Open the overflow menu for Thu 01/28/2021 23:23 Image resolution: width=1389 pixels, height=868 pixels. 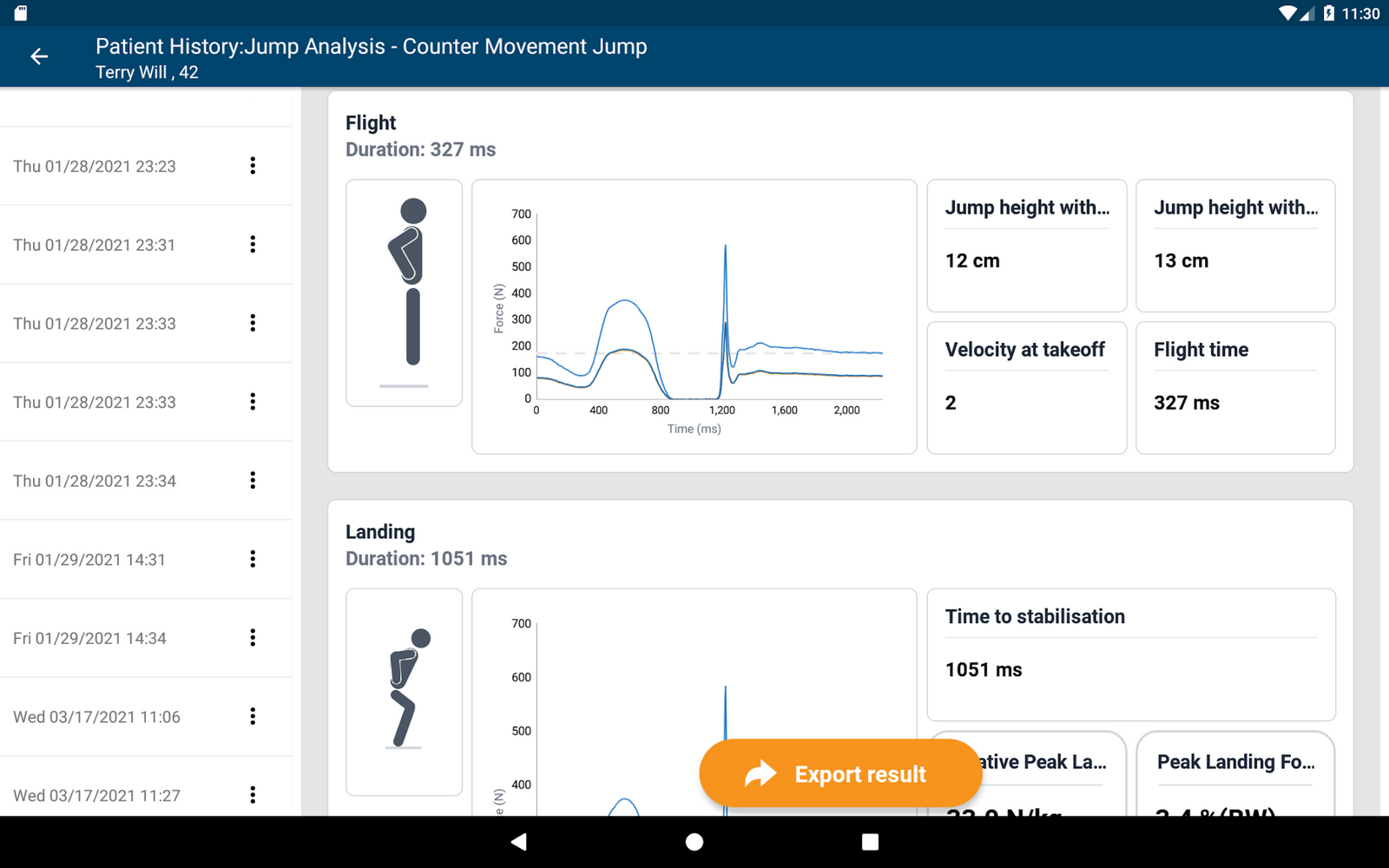[x=253, y=165]
